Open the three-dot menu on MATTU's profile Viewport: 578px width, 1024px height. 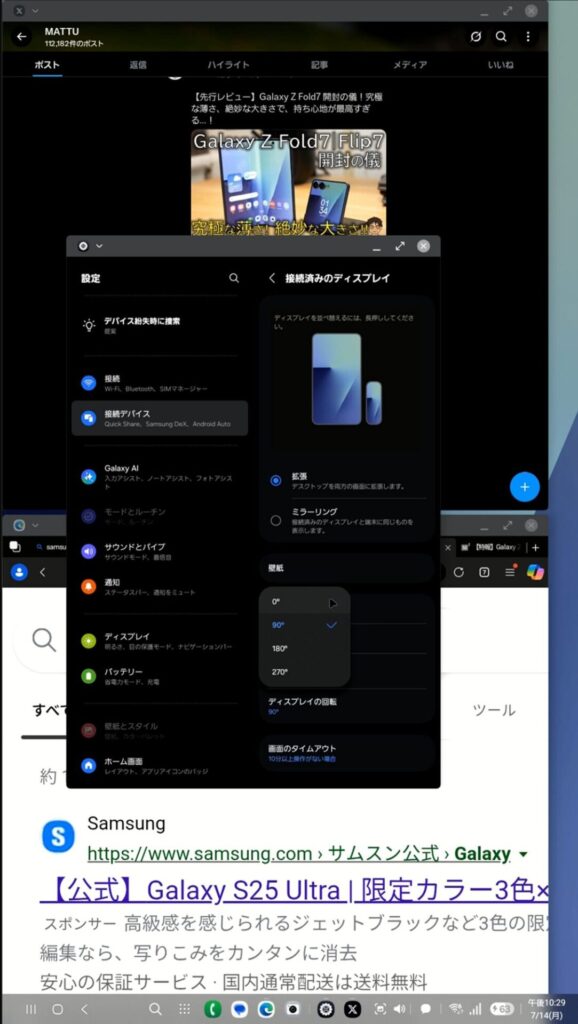click(528, 37)
